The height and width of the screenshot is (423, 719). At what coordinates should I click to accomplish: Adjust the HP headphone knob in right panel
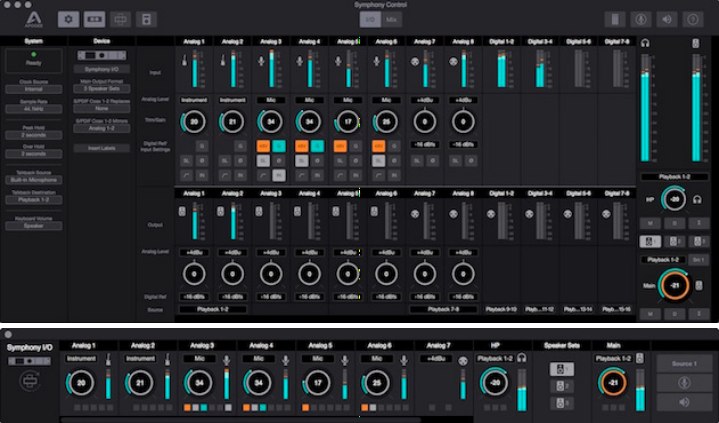tap(674, 199)
